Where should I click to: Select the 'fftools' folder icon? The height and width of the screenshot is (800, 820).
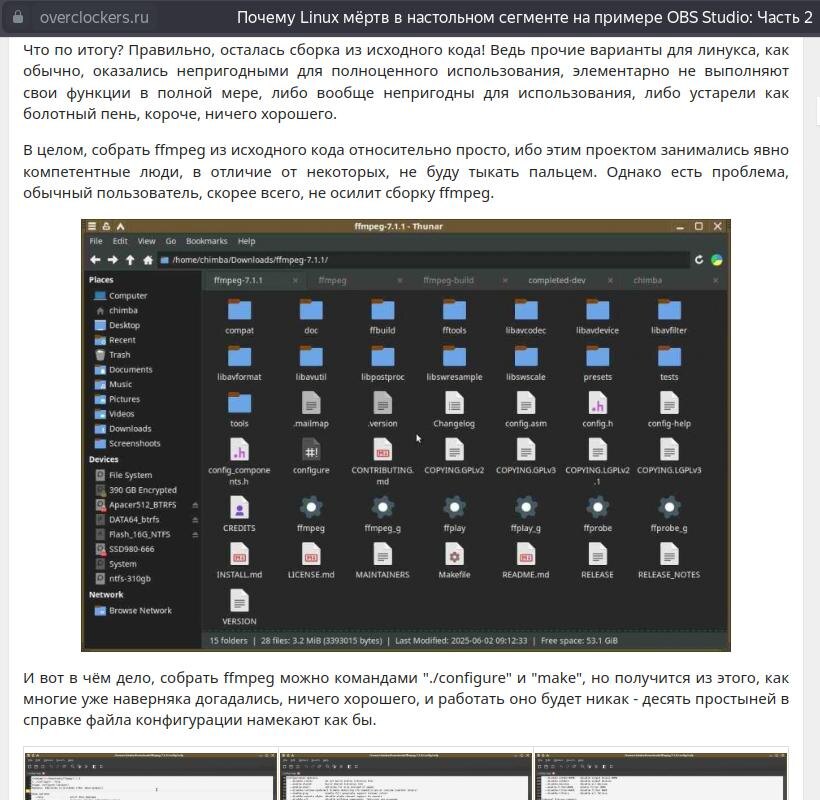point(454,310)
